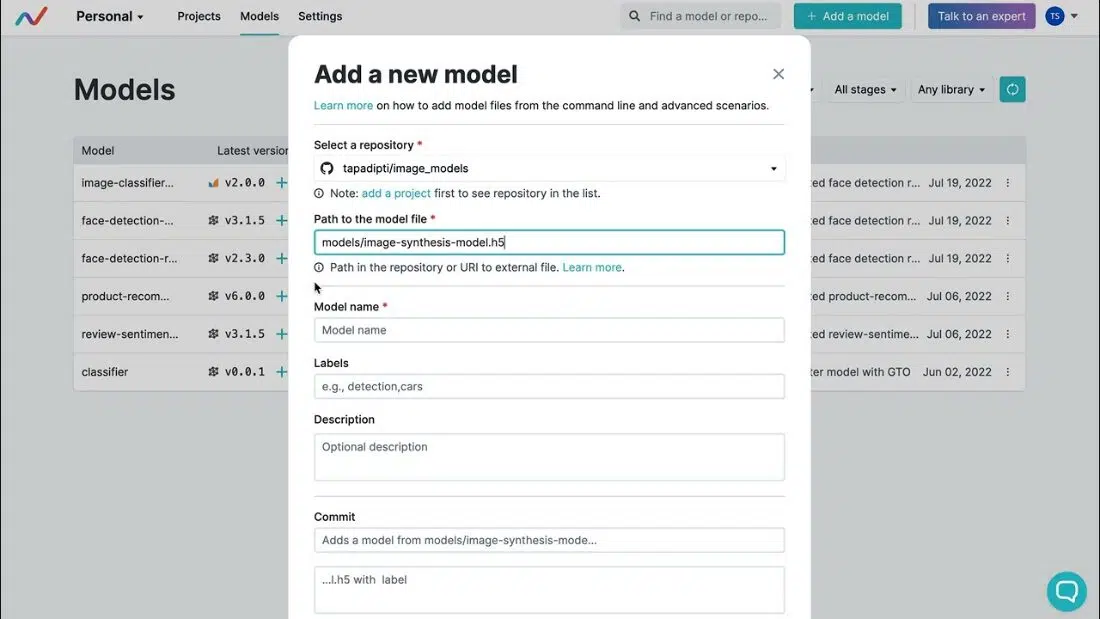
Task: Open the three-dot menu for the product-recom row
Action: point(1008,297)
